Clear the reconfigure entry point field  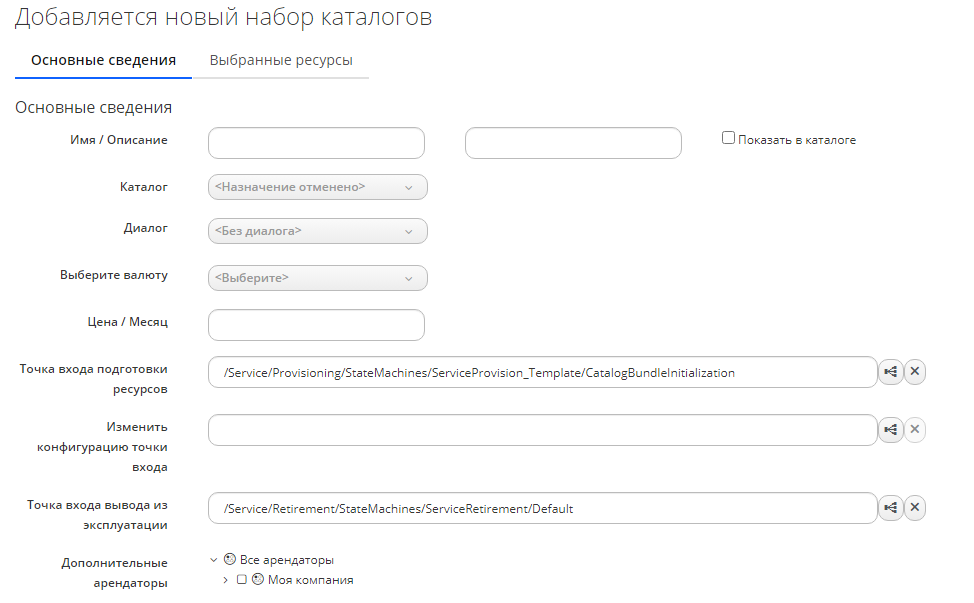(915, 430)
